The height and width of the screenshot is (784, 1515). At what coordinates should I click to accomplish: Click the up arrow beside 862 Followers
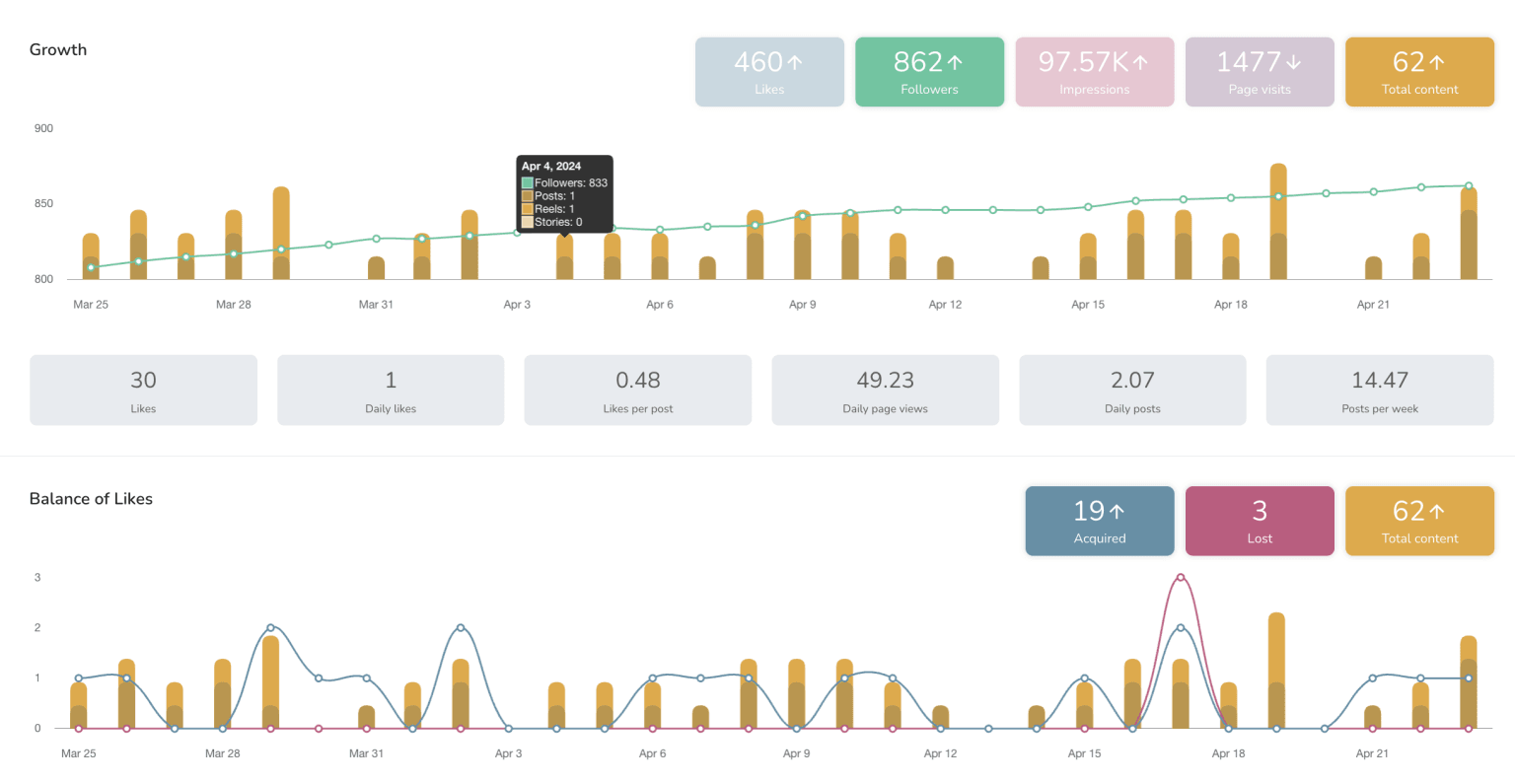pyautogui.click(x=955, y=62)
